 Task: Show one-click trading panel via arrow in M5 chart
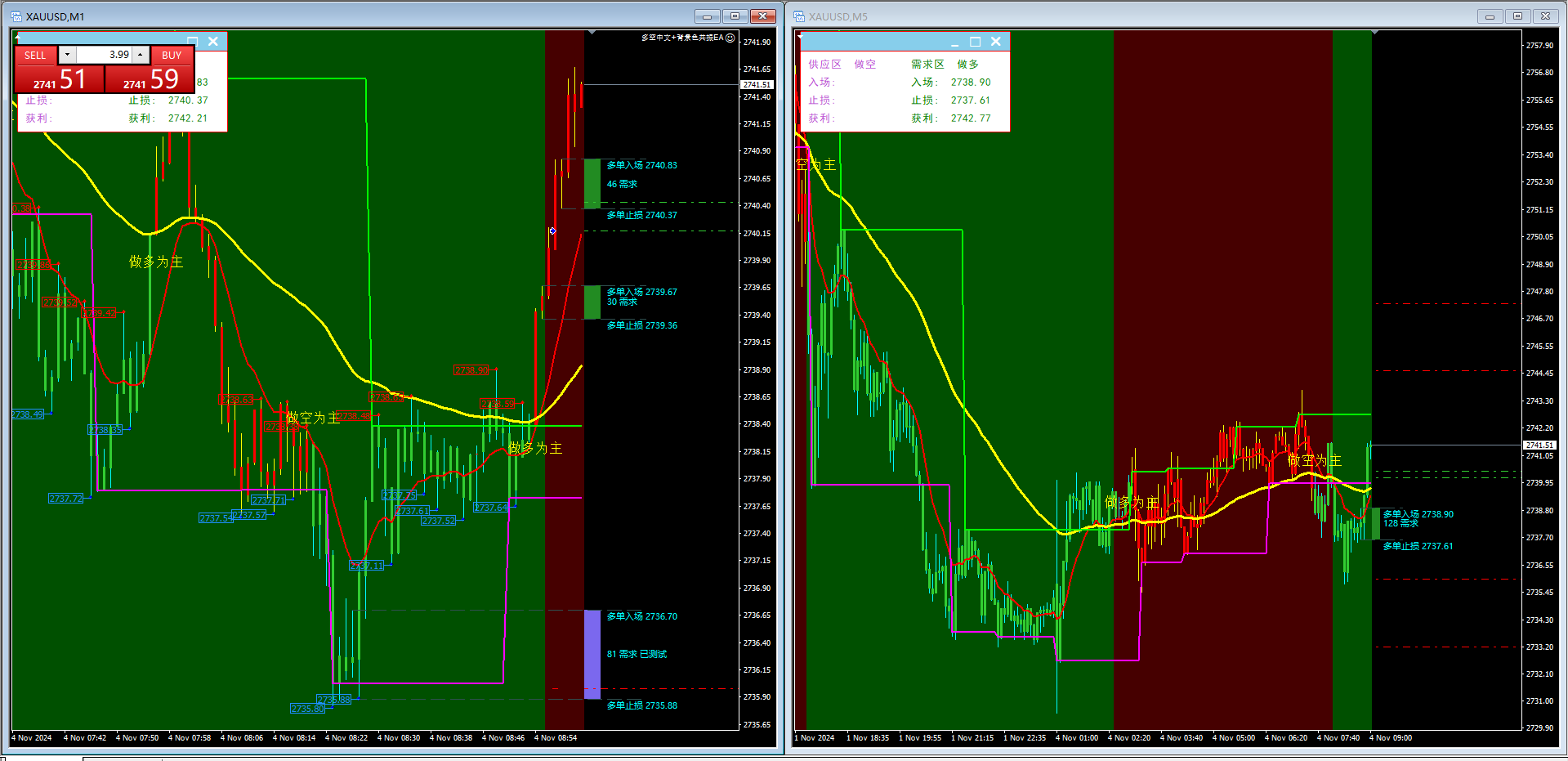[801, 36]
